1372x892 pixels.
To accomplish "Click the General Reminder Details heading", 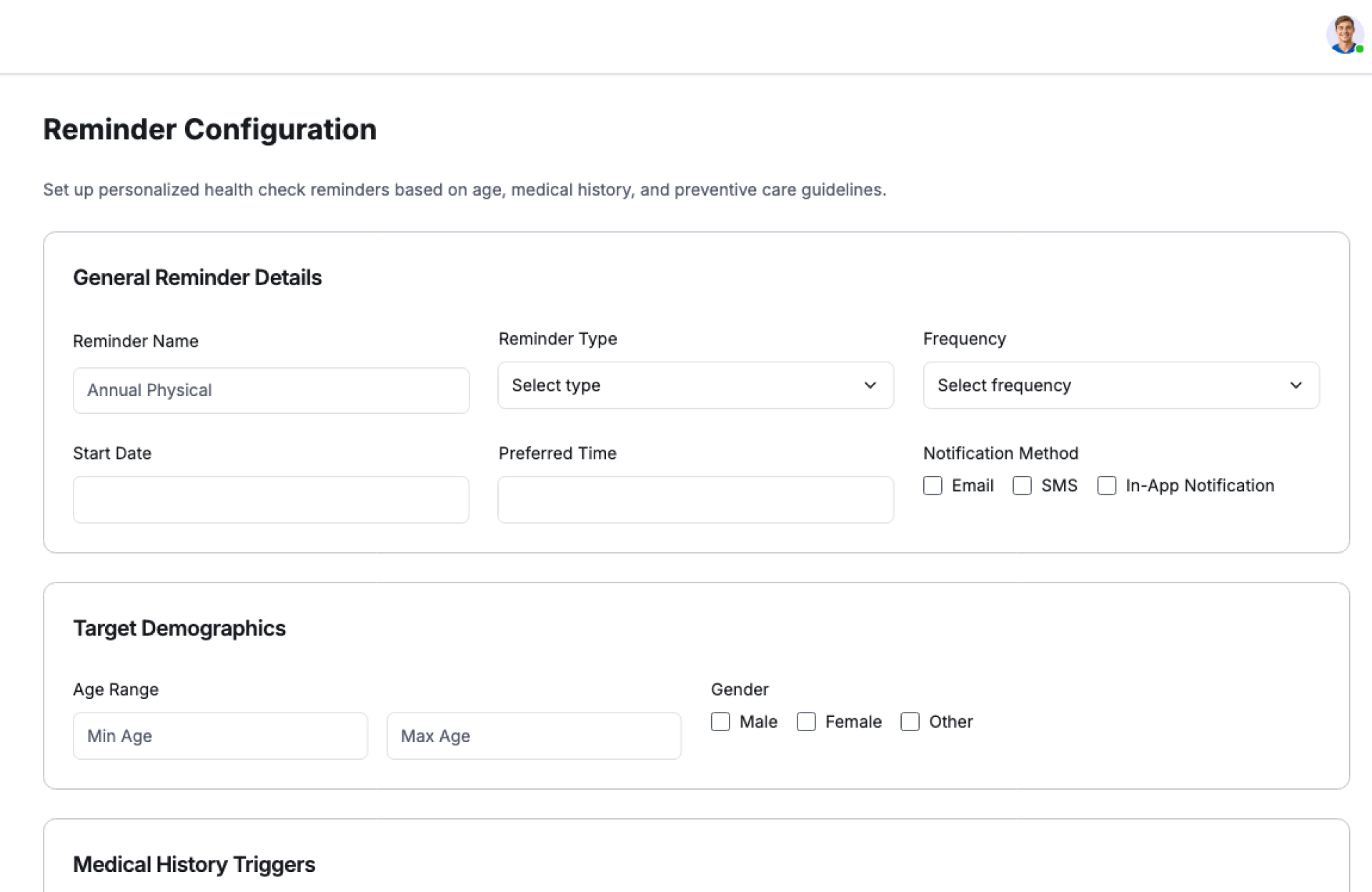I will pos(197,277).
